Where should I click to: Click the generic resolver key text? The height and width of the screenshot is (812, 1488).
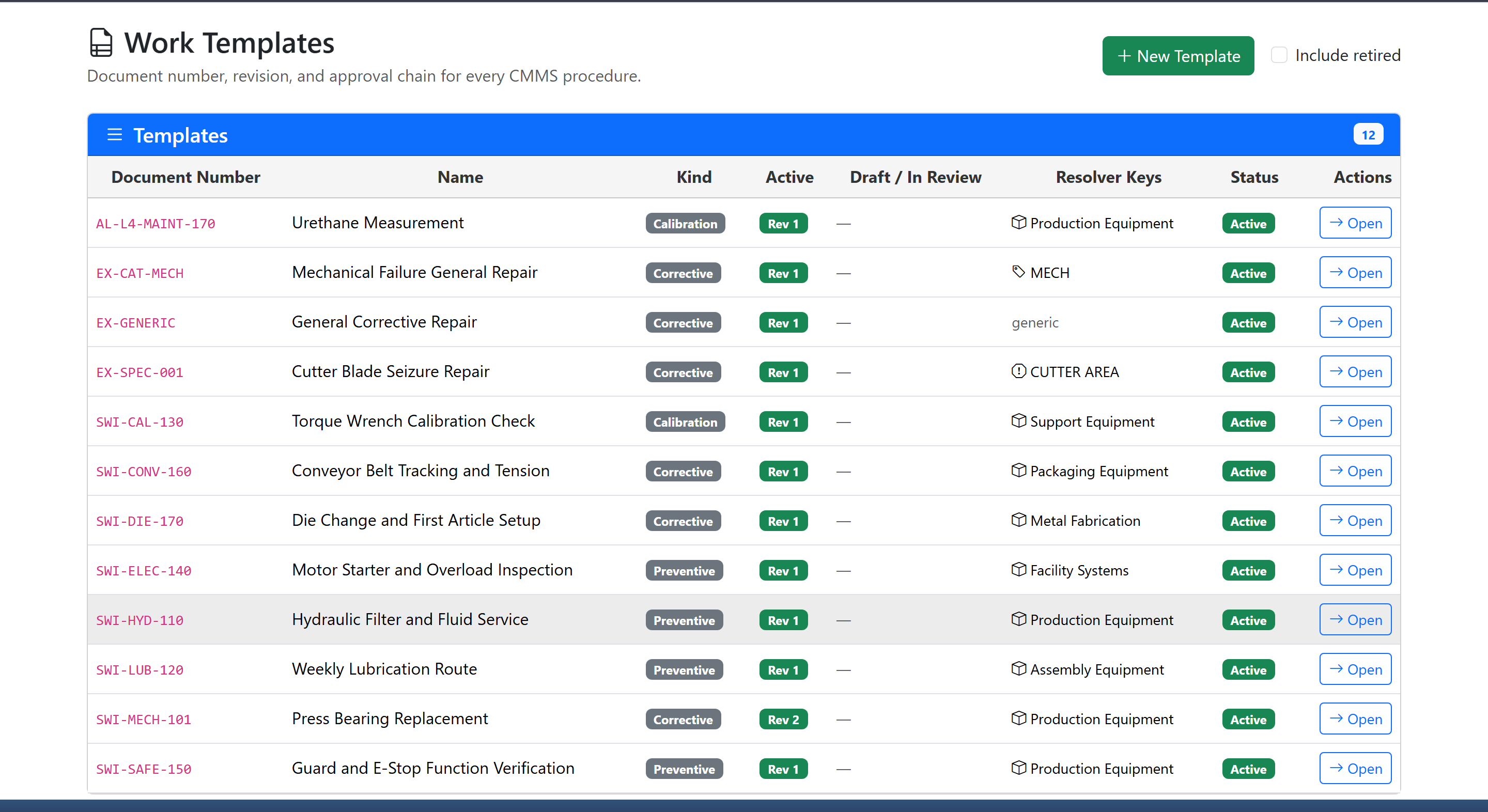point(1035,322)
